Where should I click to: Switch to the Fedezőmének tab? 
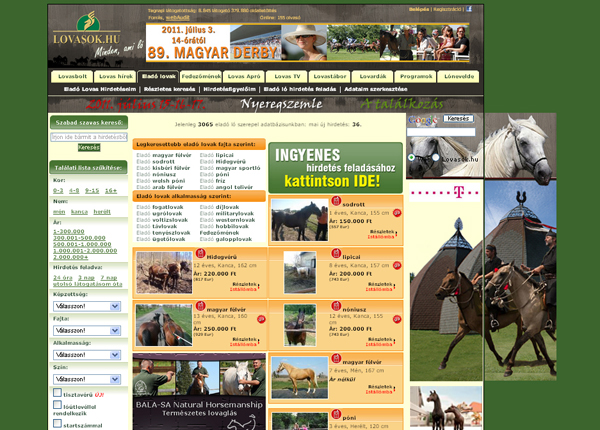click(201, 77)
